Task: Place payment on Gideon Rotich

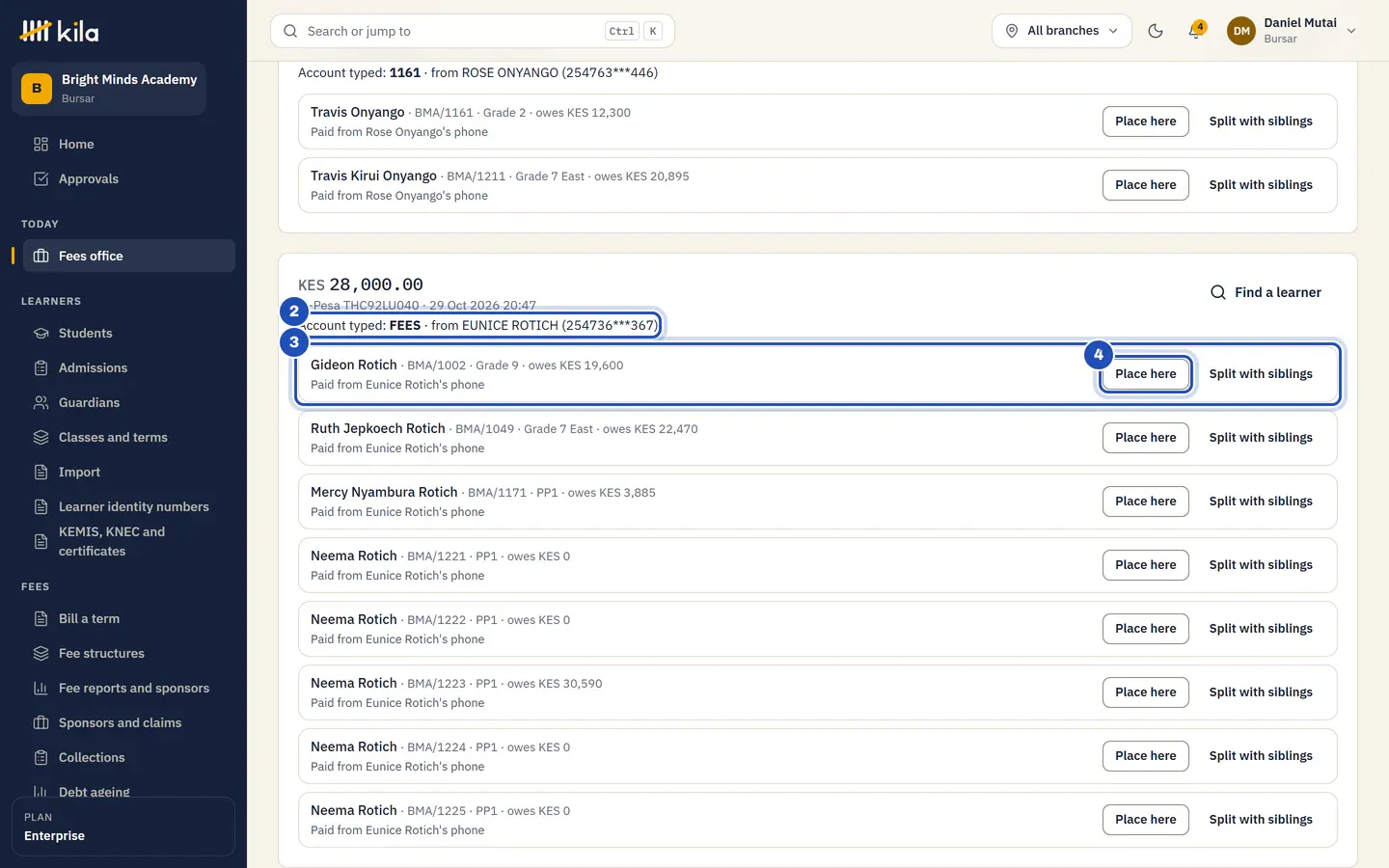Action: [x=1146, y=374]
